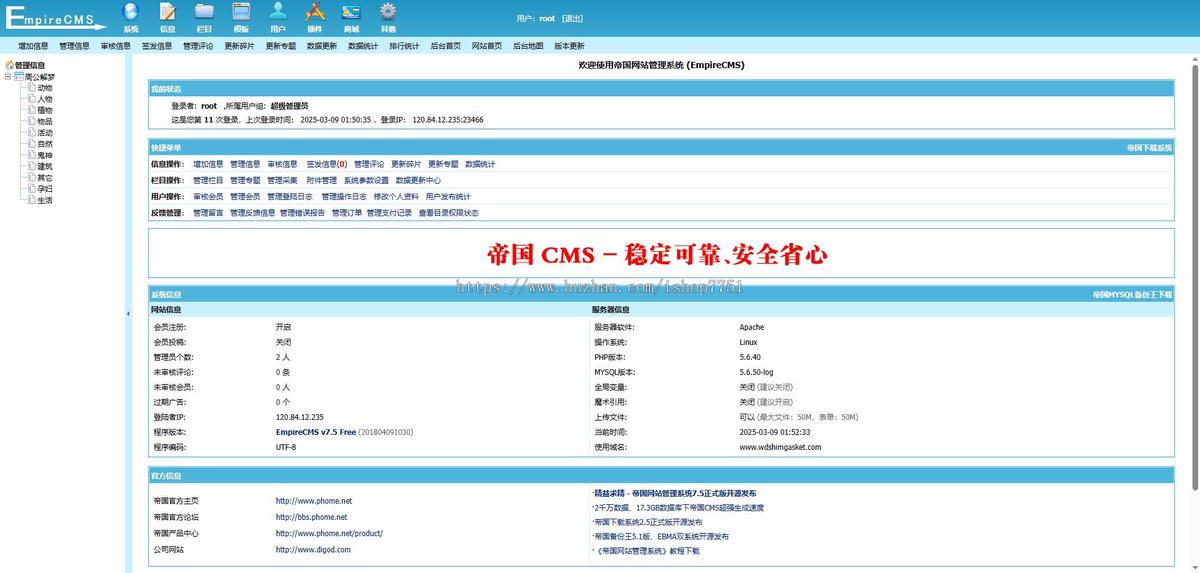The image size is (1200, 573).
Task: Open the 商城 (Shop) card icon
Action: click(x=351, y=12)
